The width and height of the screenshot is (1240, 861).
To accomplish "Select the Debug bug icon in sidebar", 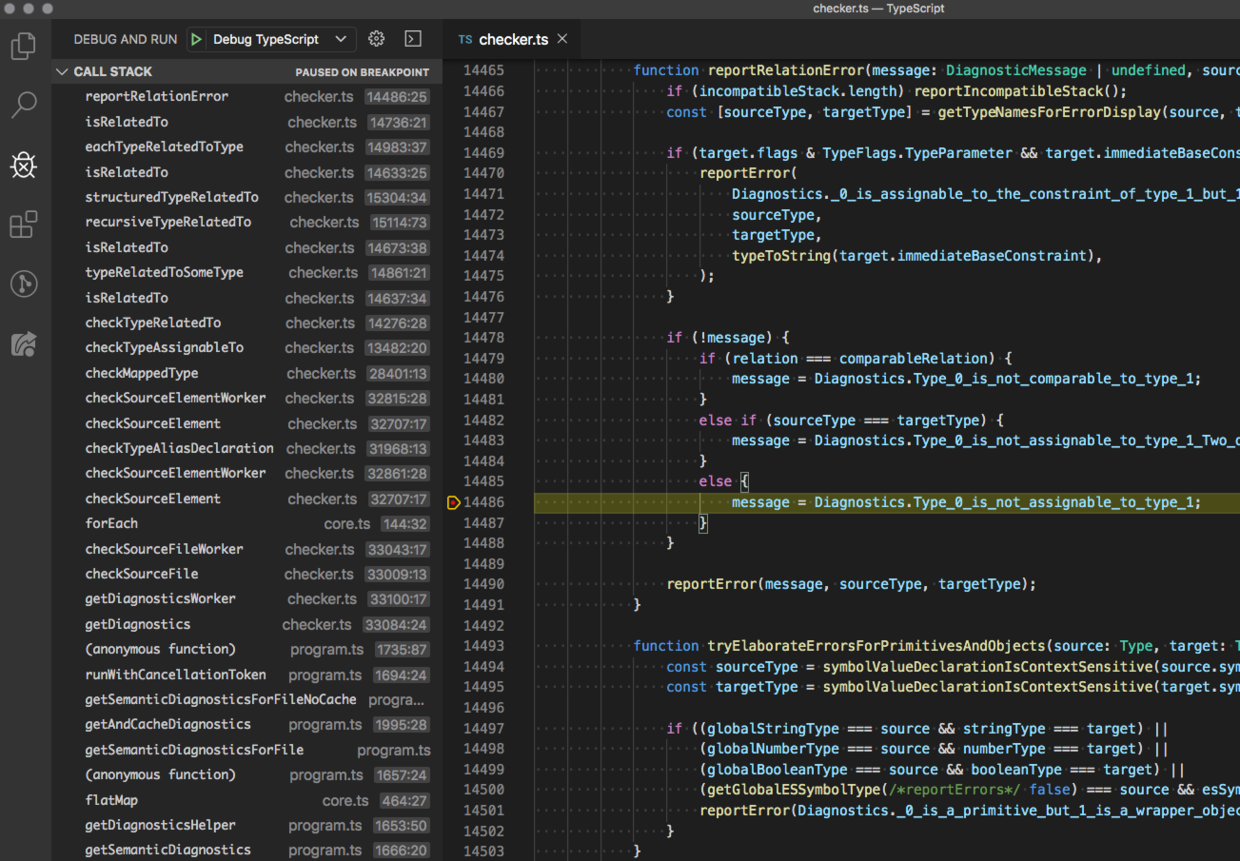I will pos(24,164).
